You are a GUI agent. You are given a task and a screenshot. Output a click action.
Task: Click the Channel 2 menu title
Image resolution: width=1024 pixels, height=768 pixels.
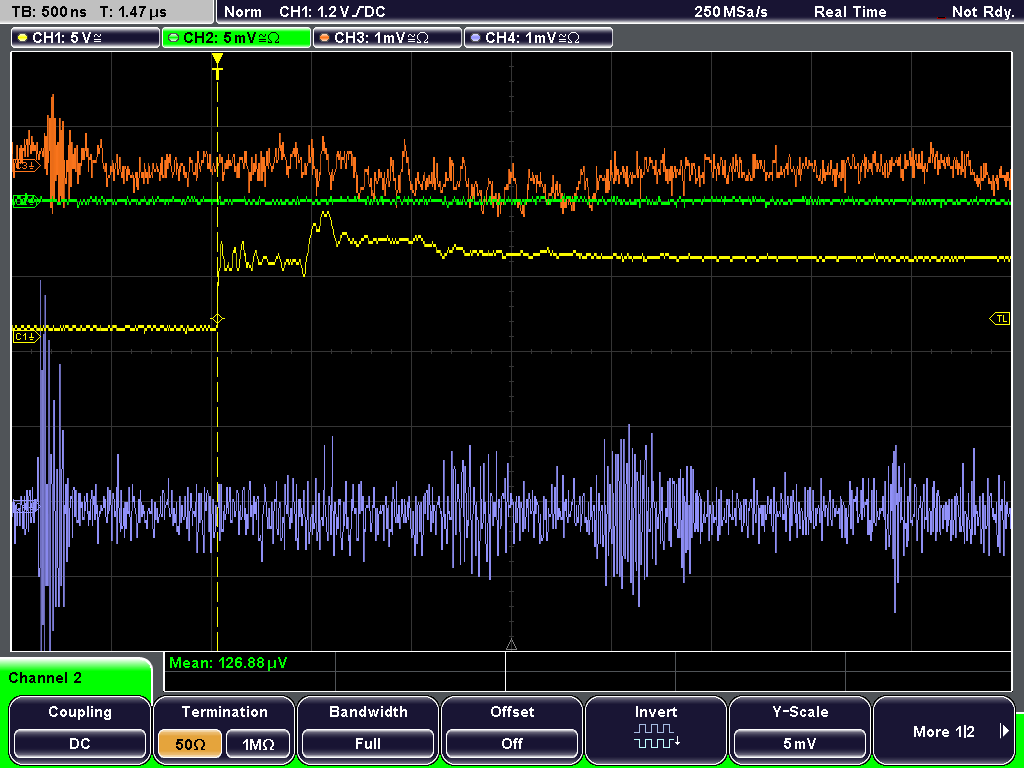pos(45,678)
